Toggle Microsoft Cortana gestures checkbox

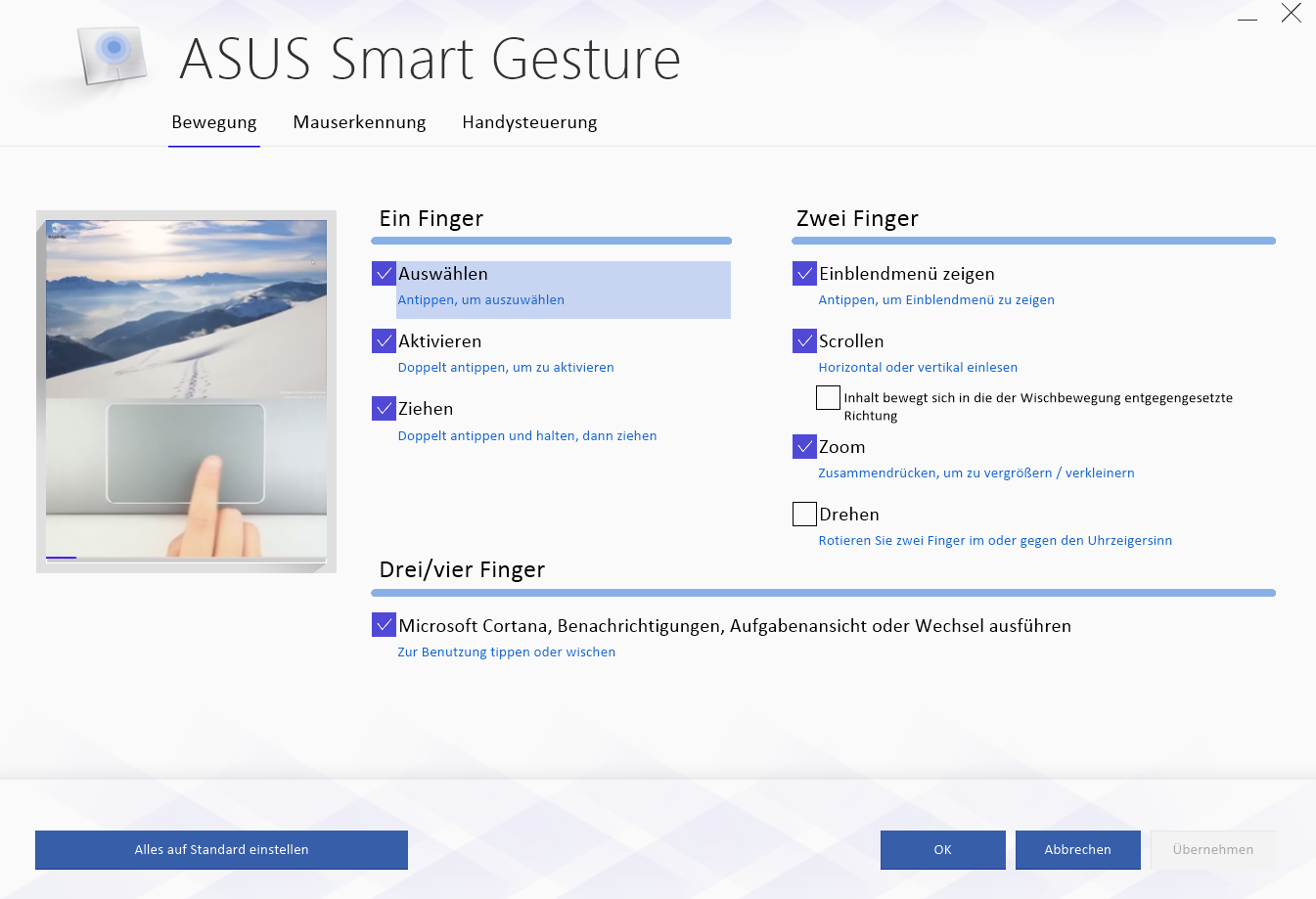click(x=384, y=624)
